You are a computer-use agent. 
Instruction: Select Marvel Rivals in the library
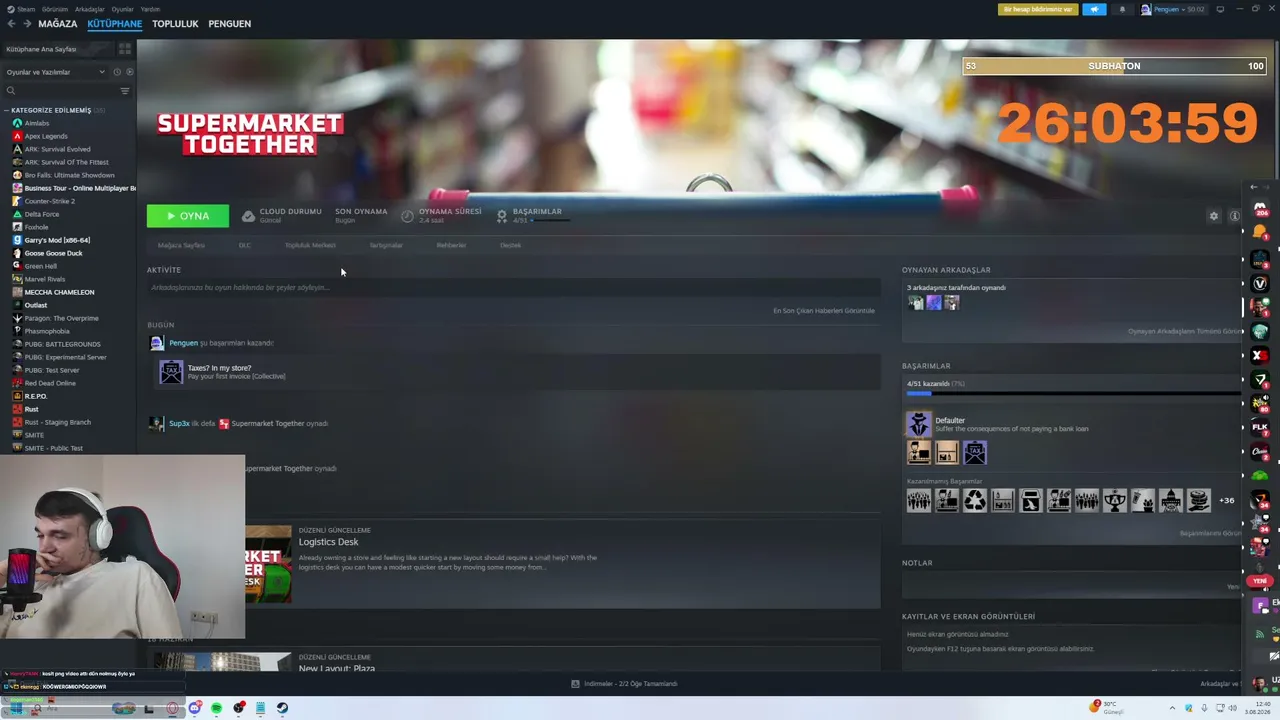click(44, 279)
